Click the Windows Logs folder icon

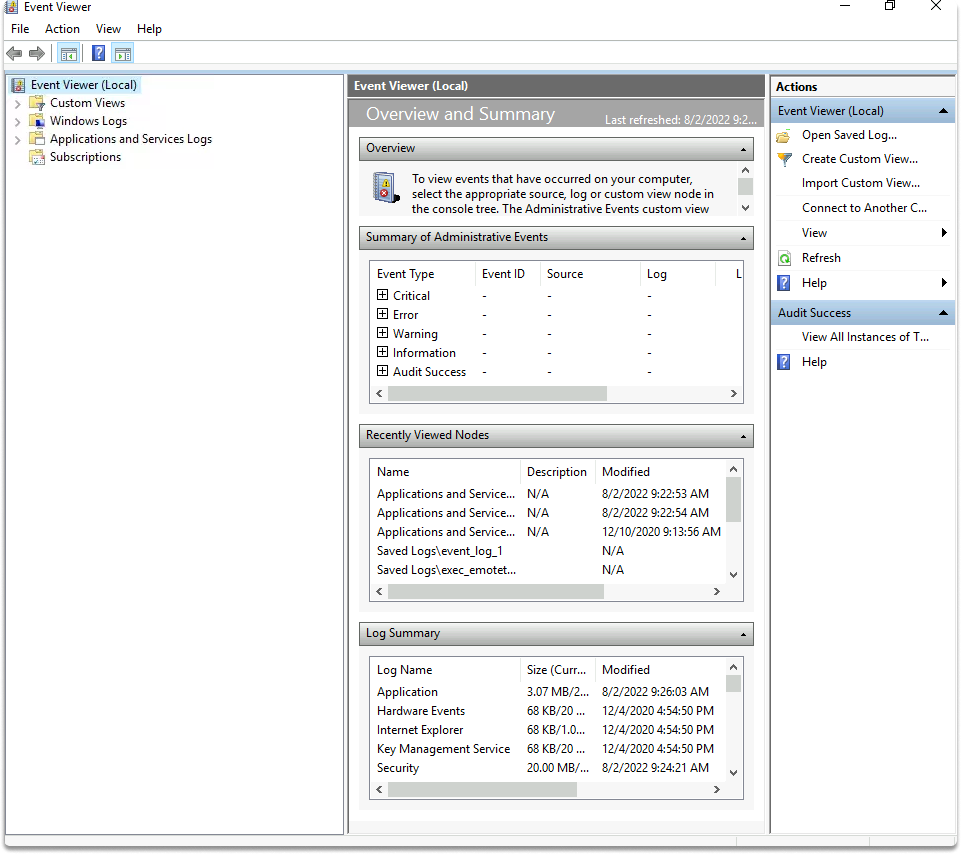pyautogui.click(x=37, y=121)
